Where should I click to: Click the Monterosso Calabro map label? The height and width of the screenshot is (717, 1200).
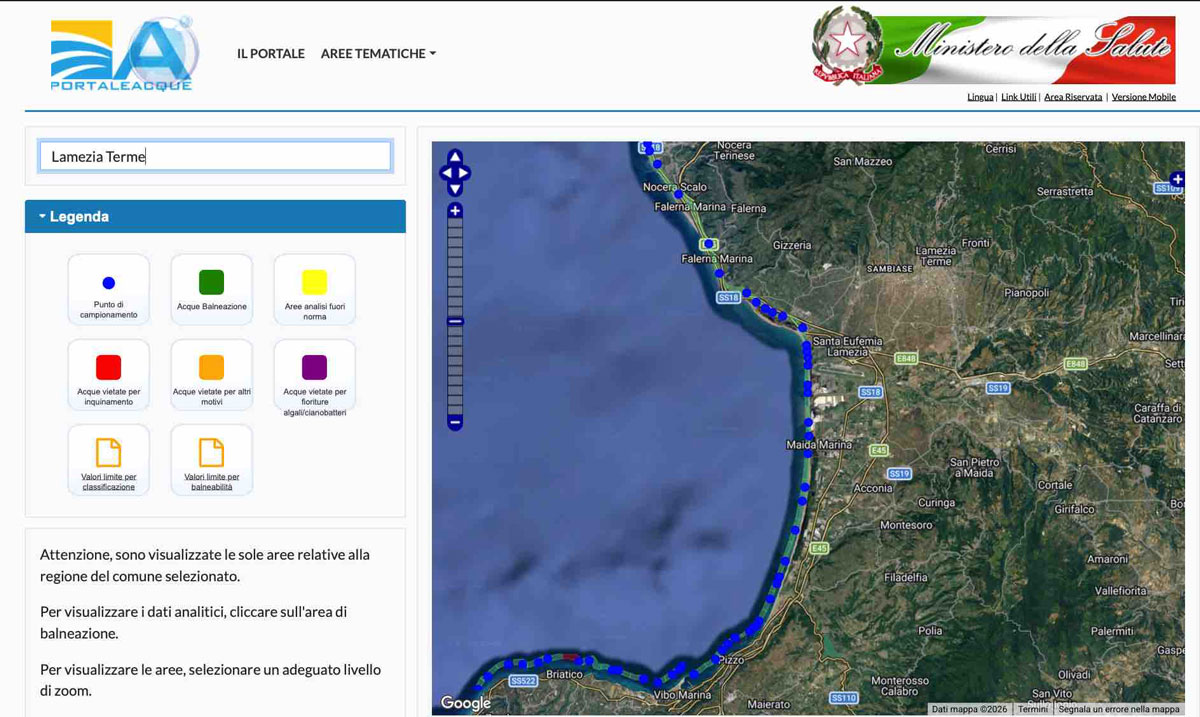click(x=900, y=686)
